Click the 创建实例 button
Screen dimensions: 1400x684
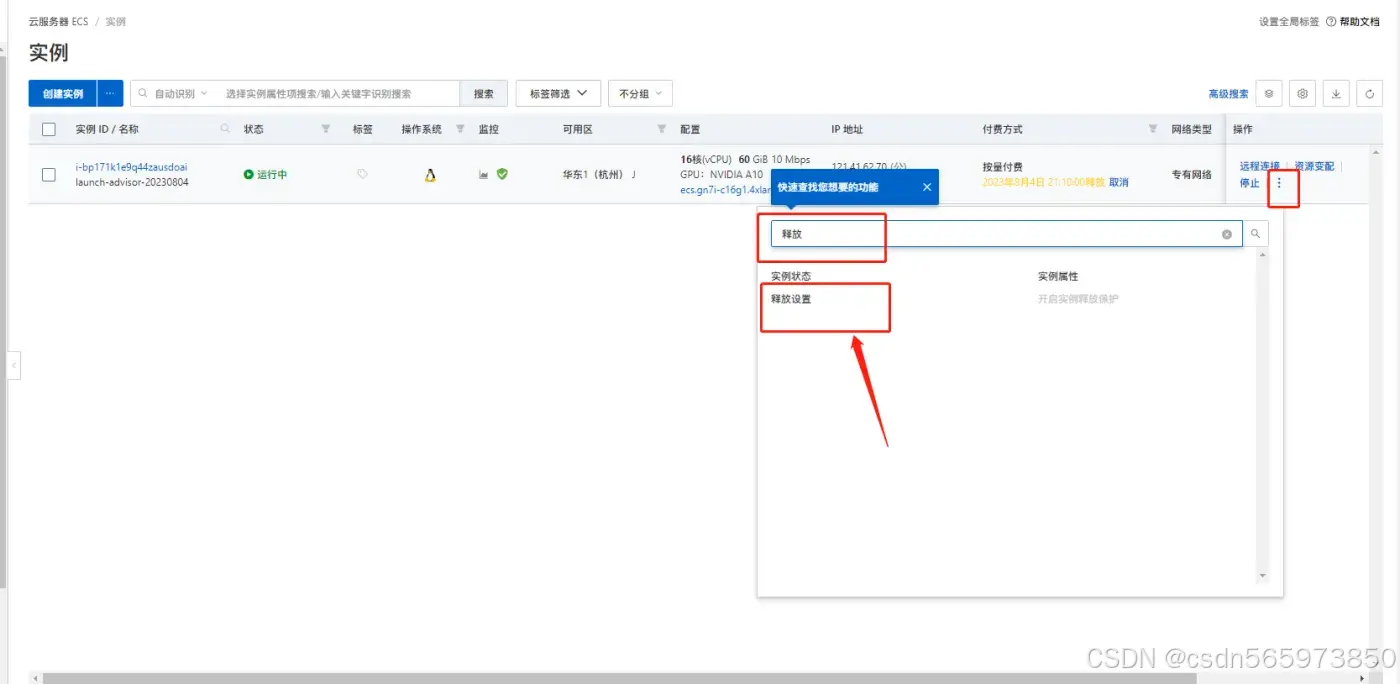point(62,93)
